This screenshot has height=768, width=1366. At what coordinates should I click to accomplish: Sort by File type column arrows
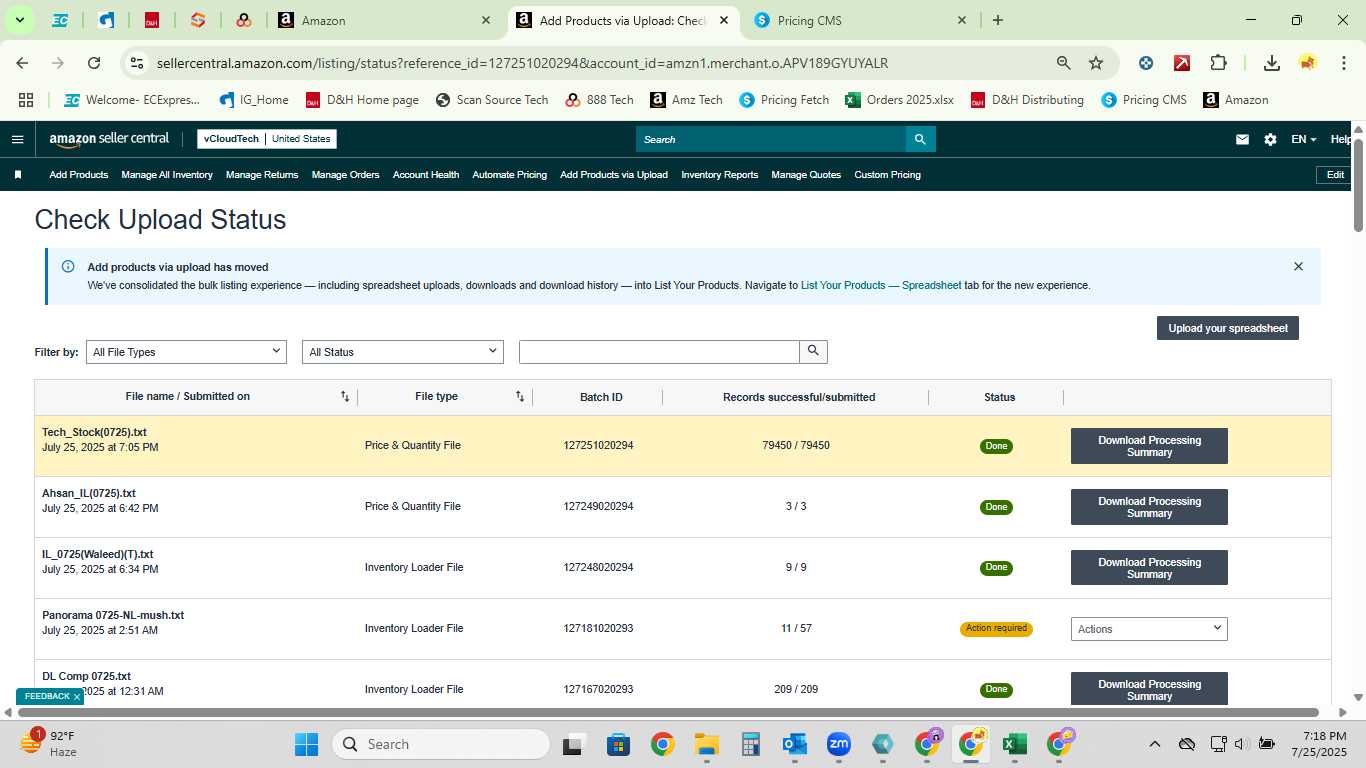point(520,397)
